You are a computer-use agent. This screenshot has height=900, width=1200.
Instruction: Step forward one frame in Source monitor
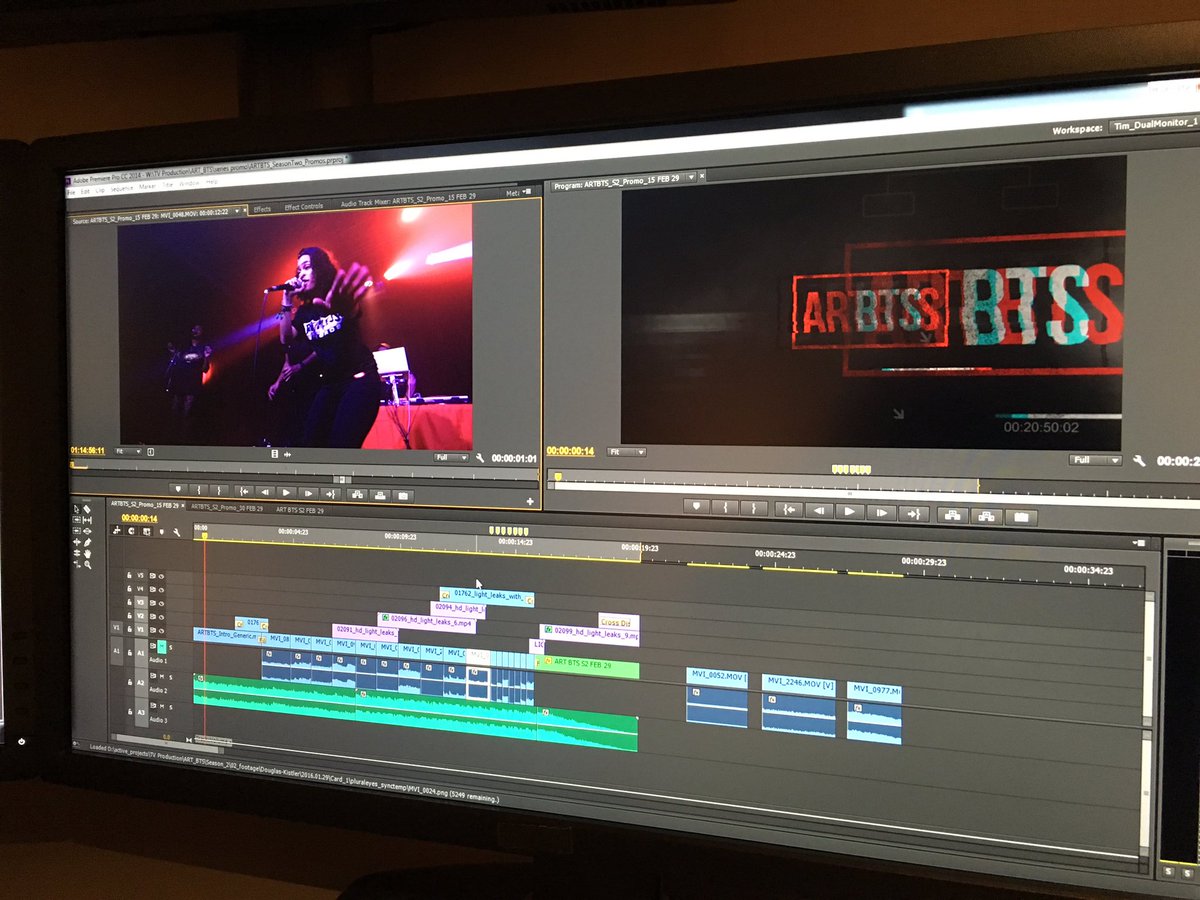308,493
